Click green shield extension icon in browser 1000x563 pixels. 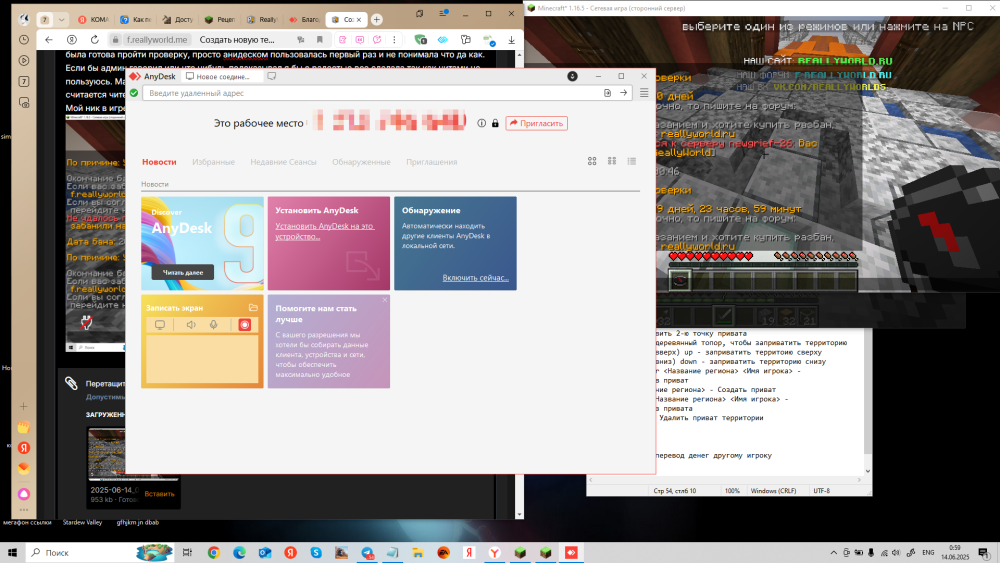tap(420, 40)
